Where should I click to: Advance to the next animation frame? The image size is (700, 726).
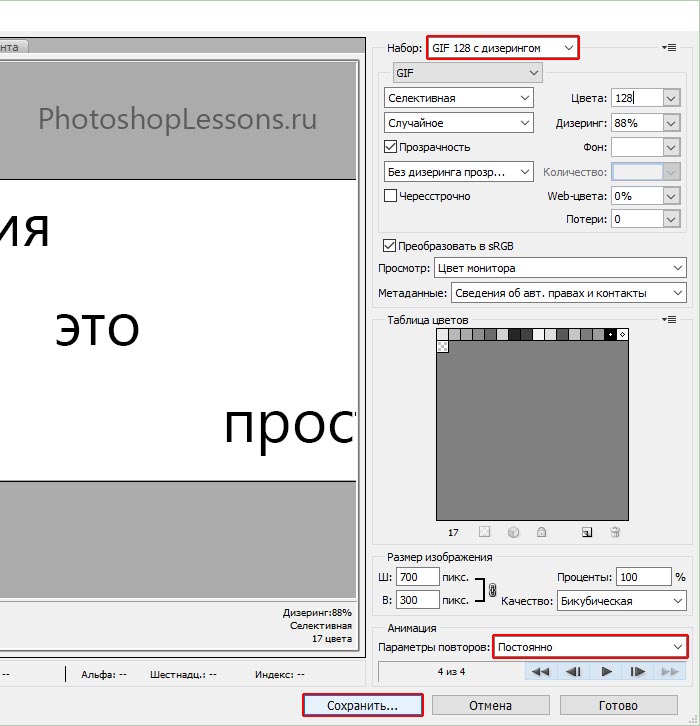click(x=638, y=671)
